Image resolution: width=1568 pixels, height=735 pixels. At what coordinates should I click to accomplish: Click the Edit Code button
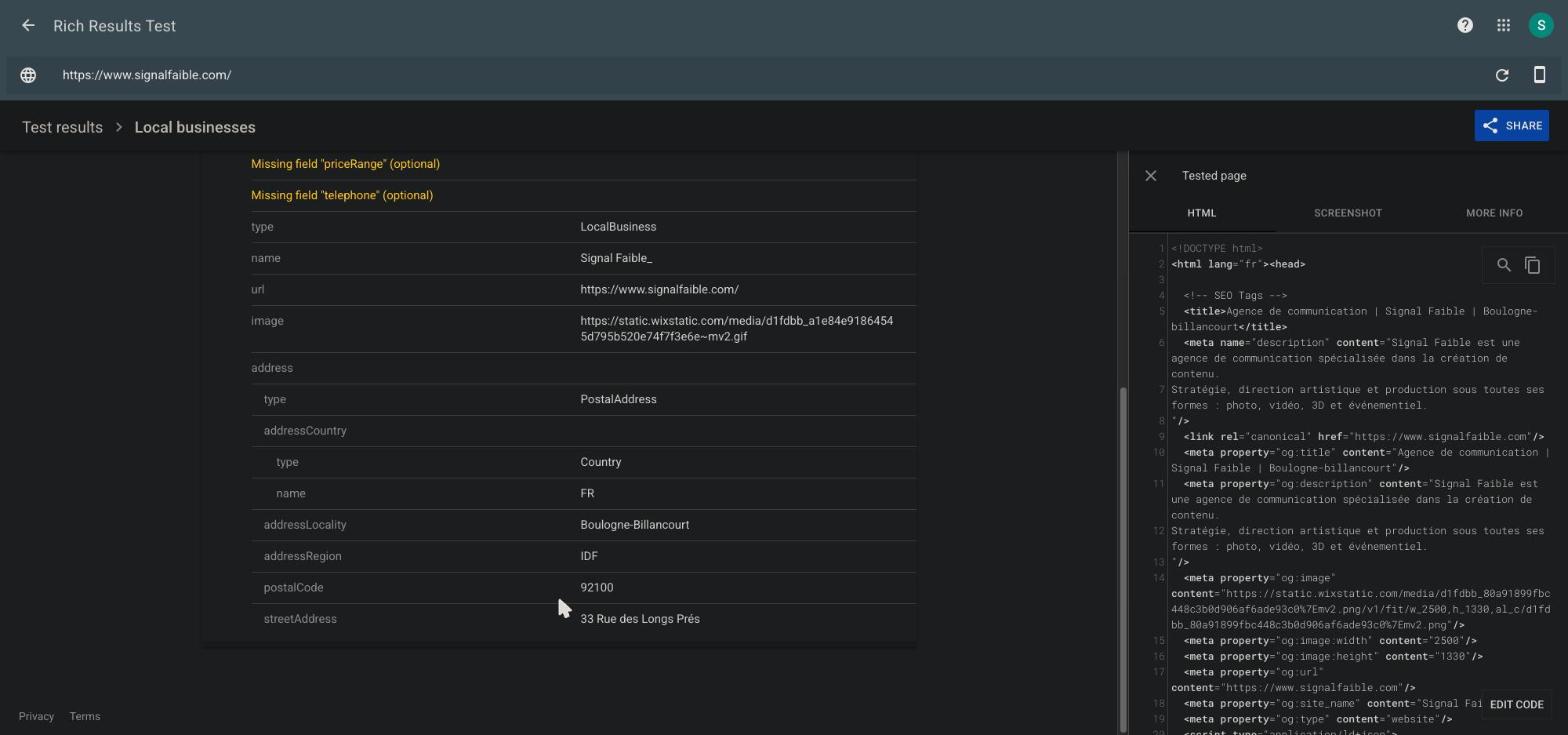pyautogui.click(x=1516, y=705)
